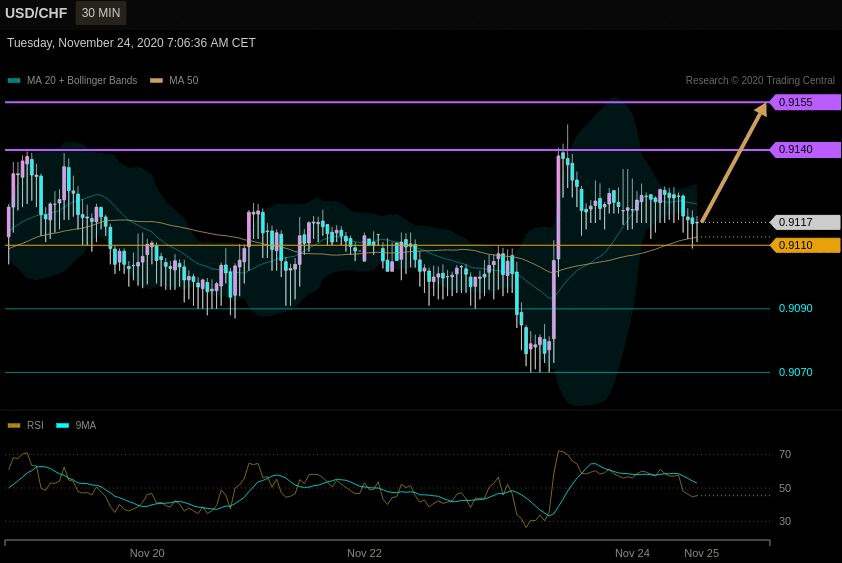This screenshot has width=842, height=563.
Task: Click the 0.9090 support level label
Action: [795, 308]
